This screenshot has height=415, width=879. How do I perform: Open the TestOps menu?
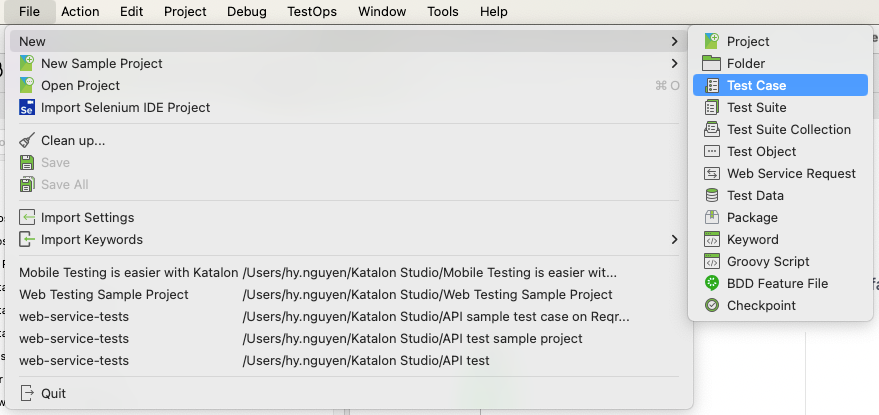[x=312, y=11]
